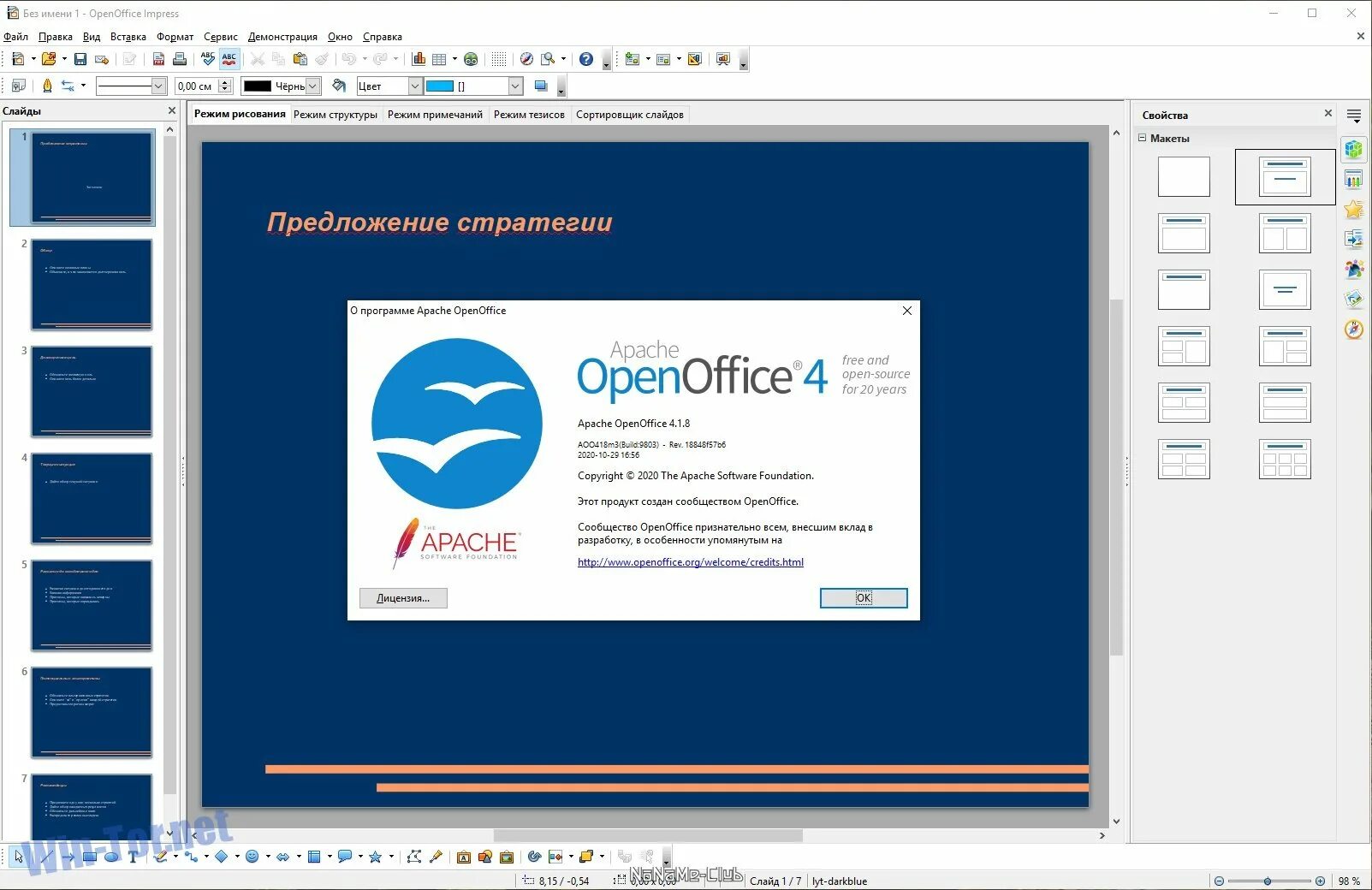Screen dimensions: 1372x890
Task: Click the Лицензия... button
Action: click(x=403, y=598)
